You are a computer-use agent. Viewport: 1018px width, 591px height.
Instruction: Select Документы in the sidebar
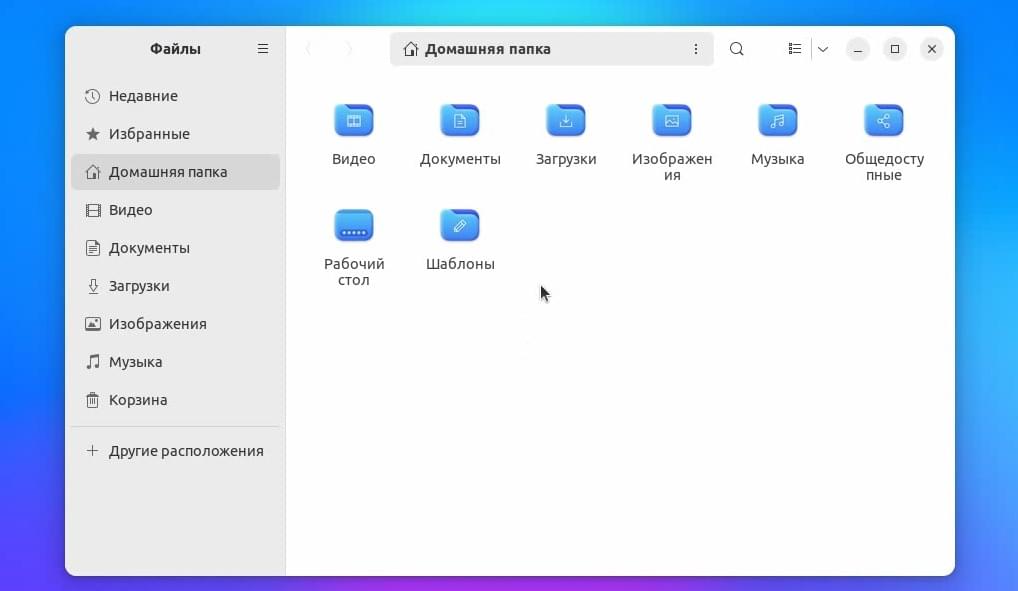tap(175, 248)
